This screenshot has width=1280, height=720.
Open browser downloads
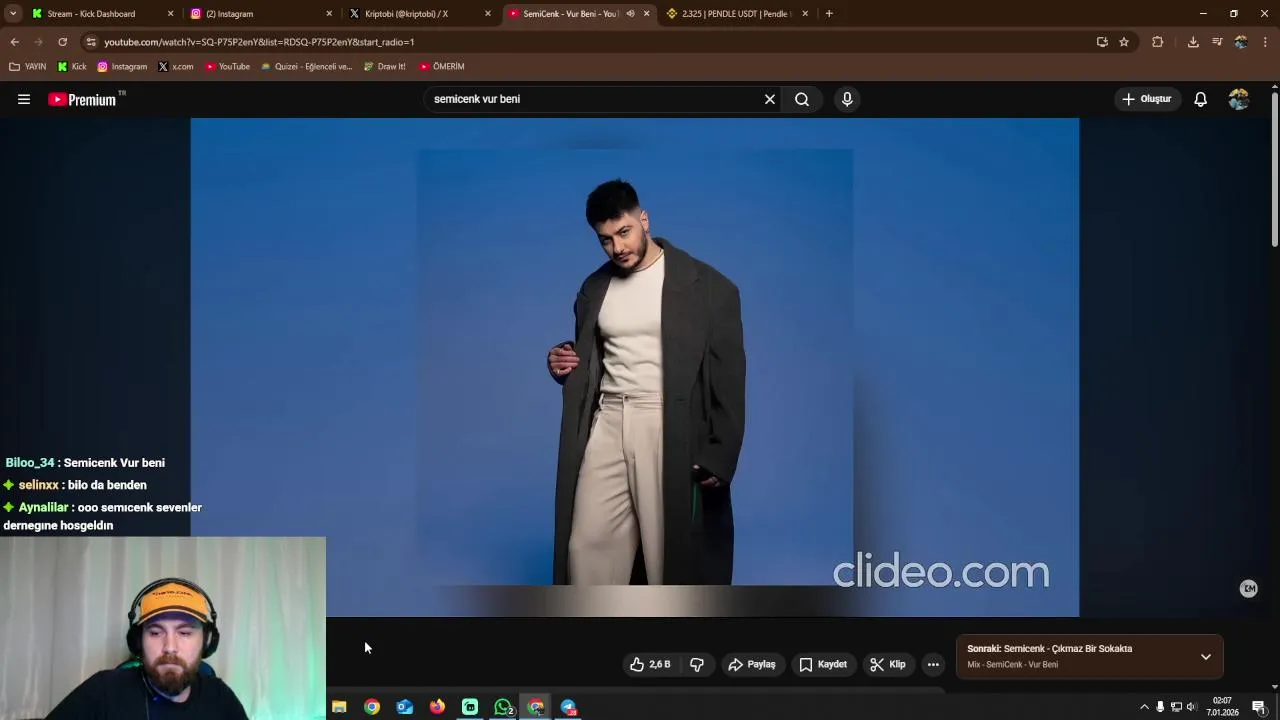pyautogui.click(x=1193, y=42)
